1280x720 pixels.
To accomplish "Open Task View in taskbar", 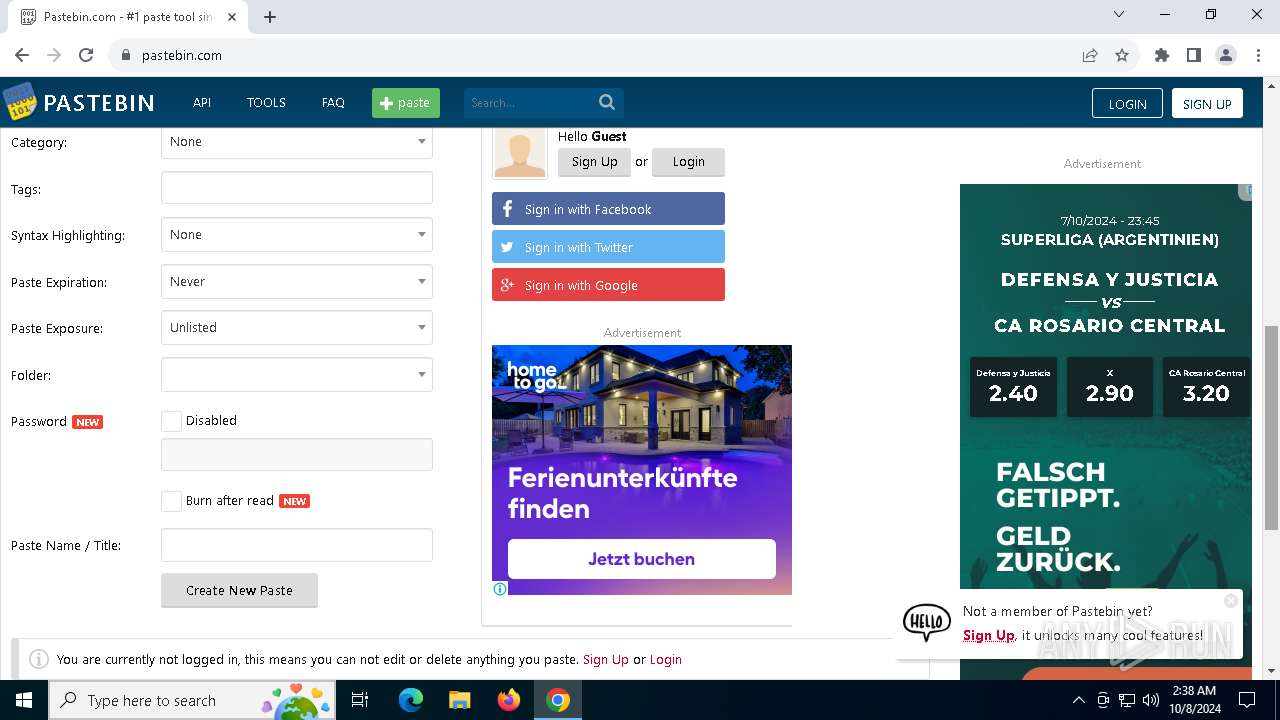I will (x=360, y=700).
